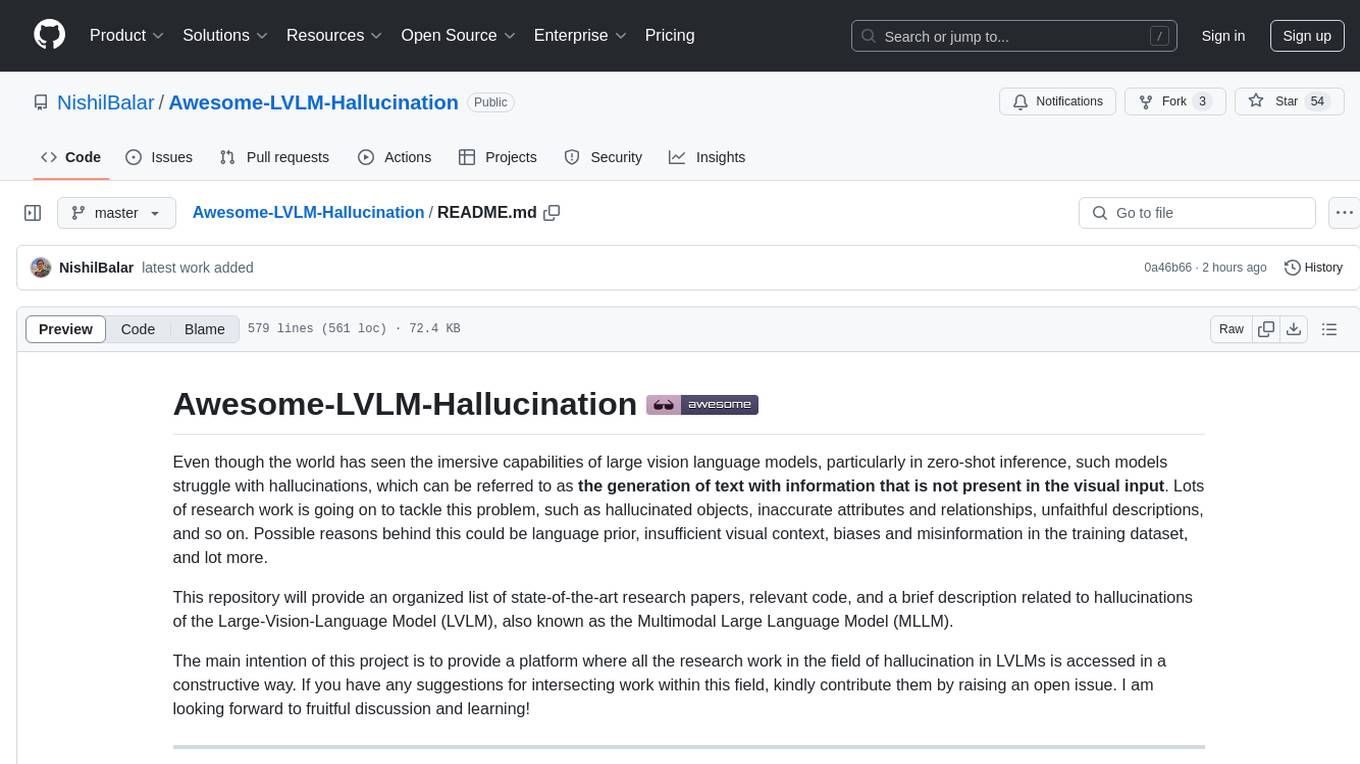Star this repository
1360x764 pixels.
(x=1289, y=101)
